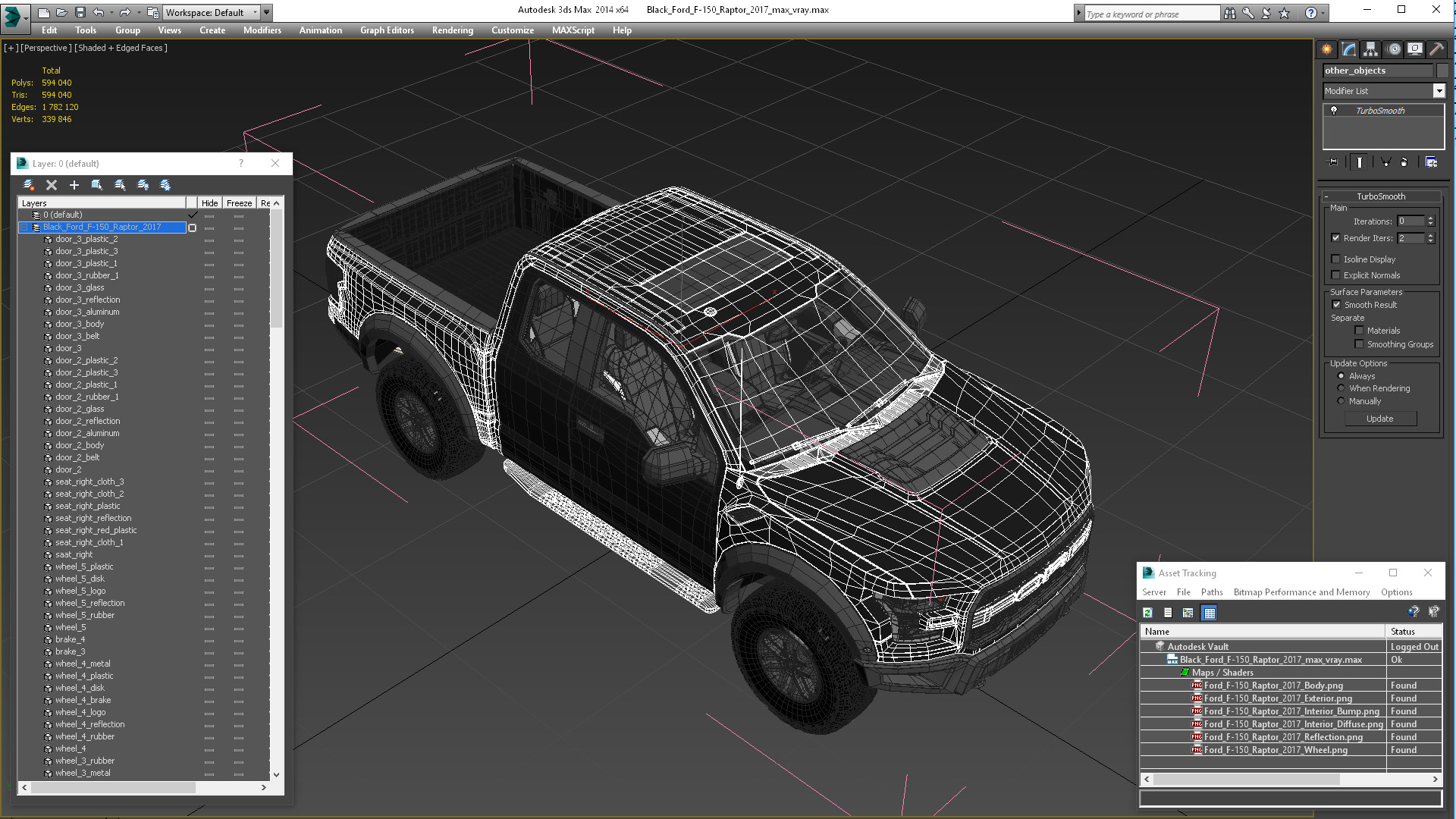
Task: Click the Save File icon
Action: pyautogui.click(x=80, y=12)
